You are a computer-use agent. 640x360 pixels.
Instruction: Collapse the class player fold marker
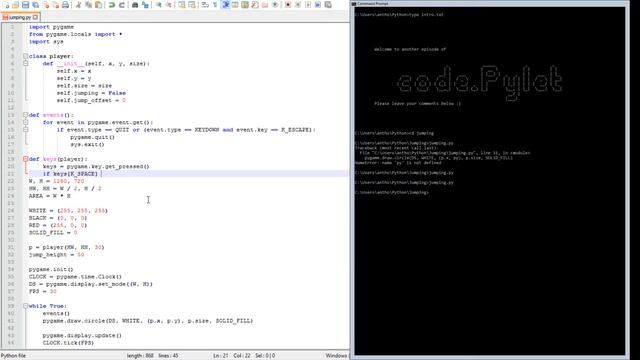[x=25, y=56]
